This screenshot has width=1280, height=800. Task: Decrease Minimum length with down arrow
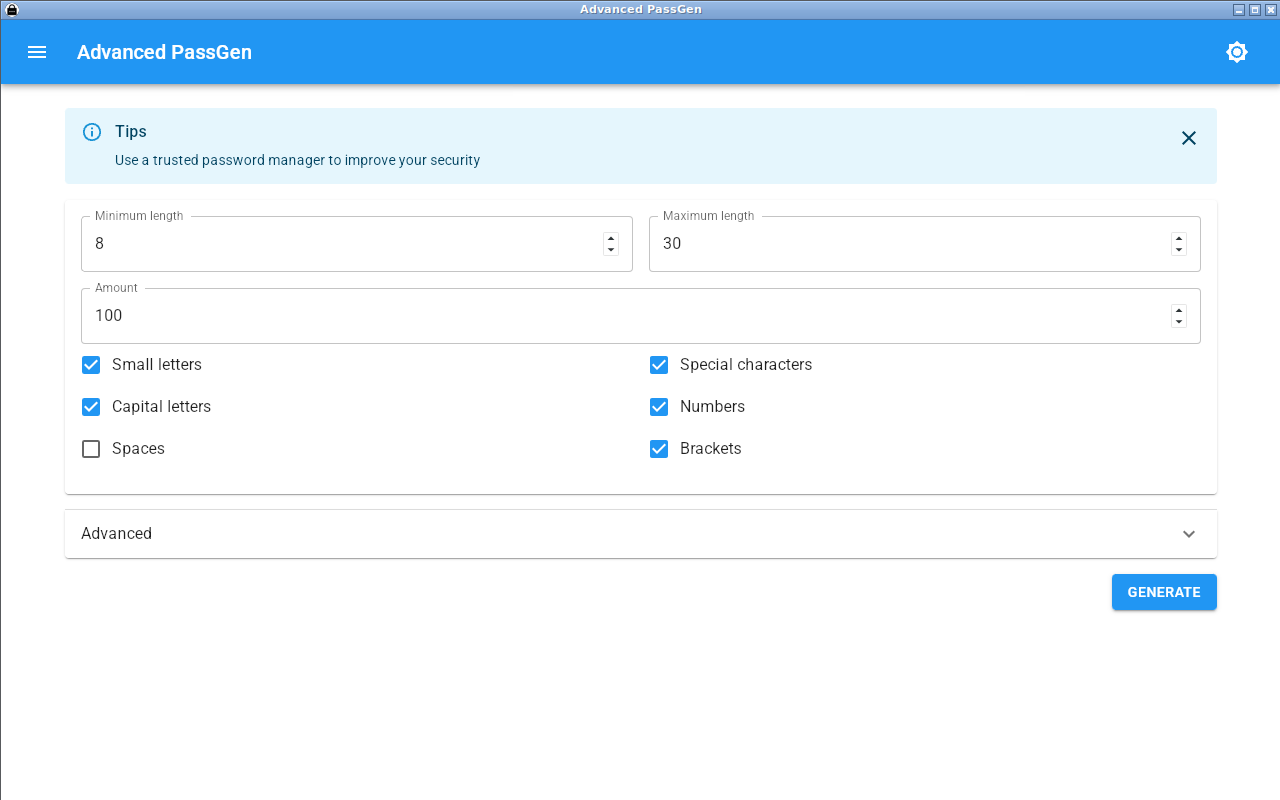point(611,250)
